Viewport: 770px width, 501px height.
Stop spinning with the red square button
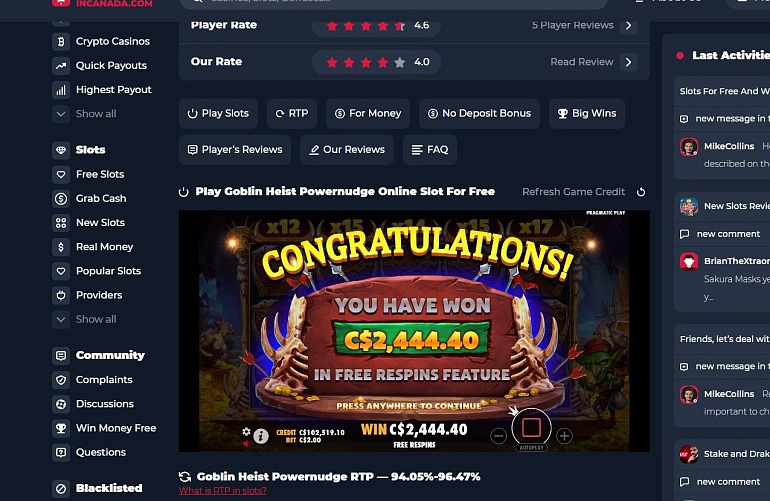point(531,427)
